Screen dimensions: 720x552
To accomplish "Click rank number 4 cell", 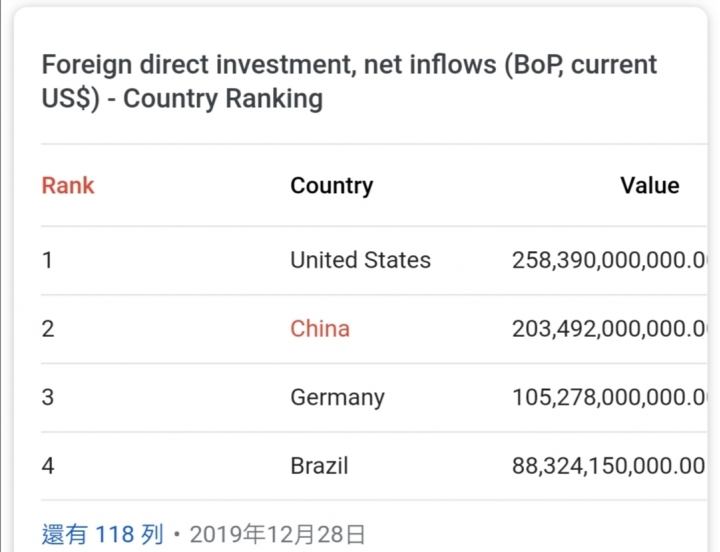I will point(48,466).
